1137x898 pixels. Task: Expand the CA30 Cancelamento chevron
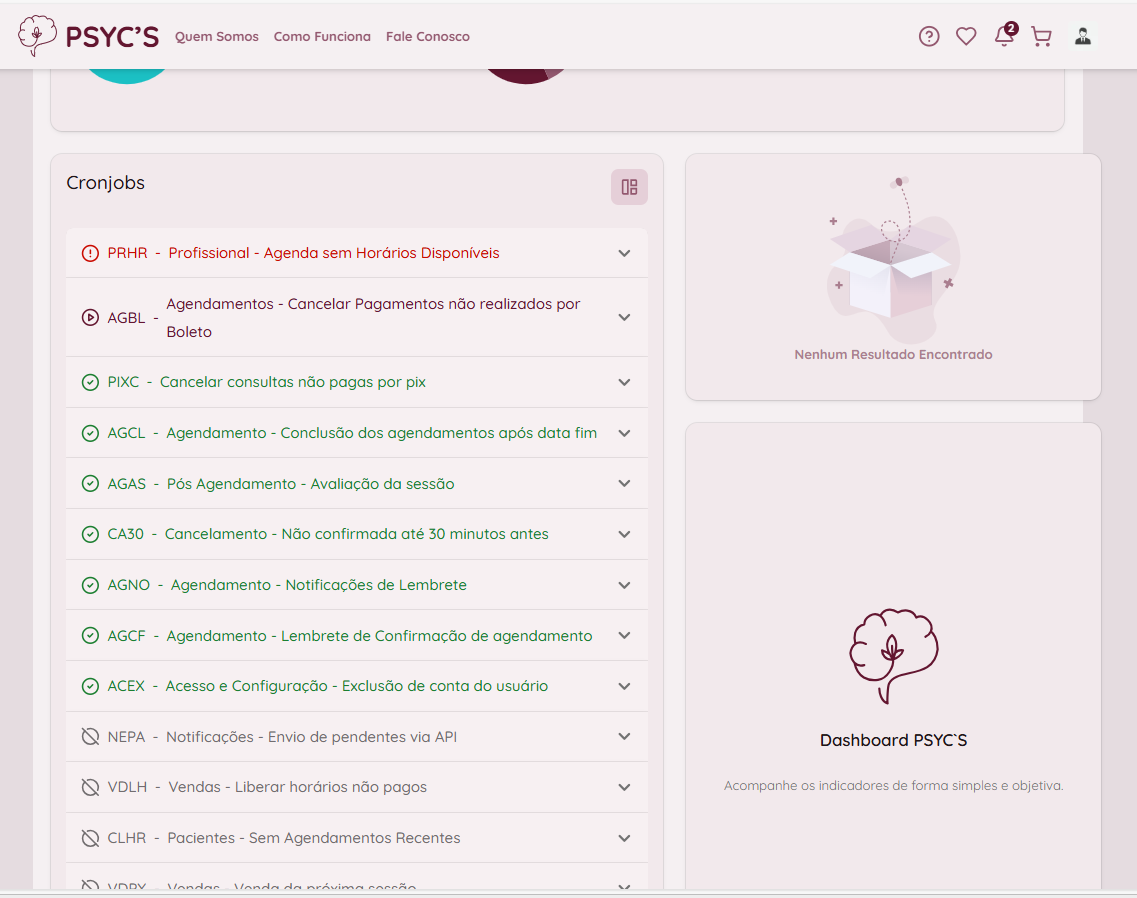point(624,534)
